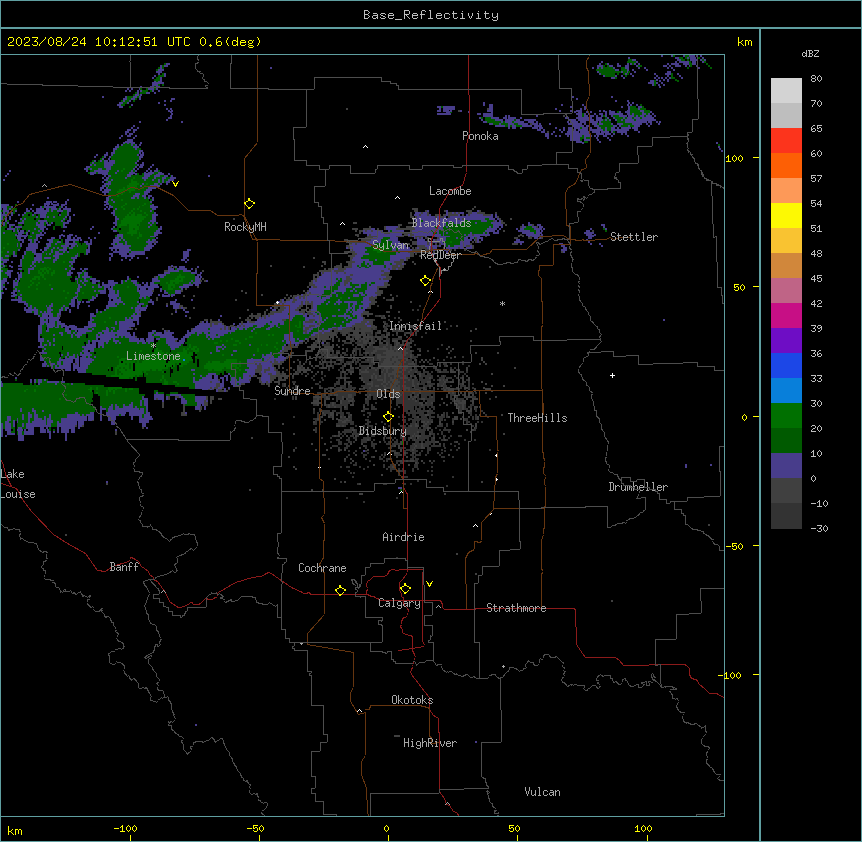This screenshot has width=862, height=842.
Task: Click the yellow V marker northwest of RockyMH
Action: click(175, 184)
